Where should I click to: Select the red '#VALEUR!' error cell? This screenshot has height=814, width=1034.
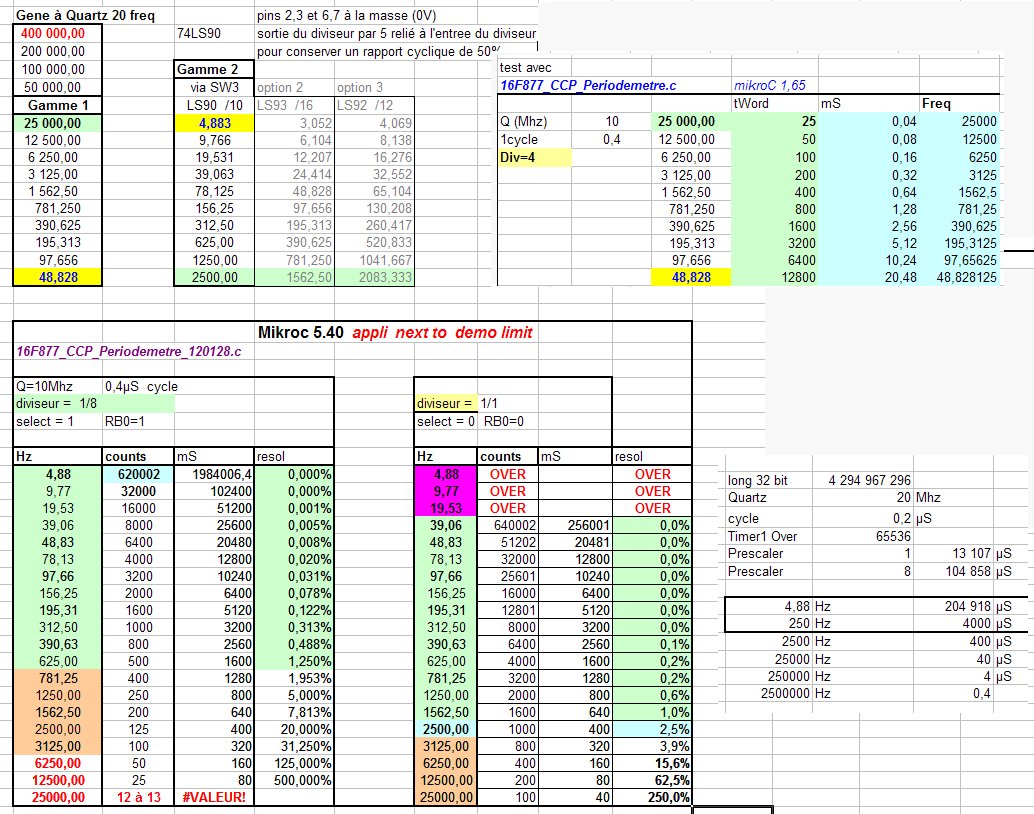[214, 797]
